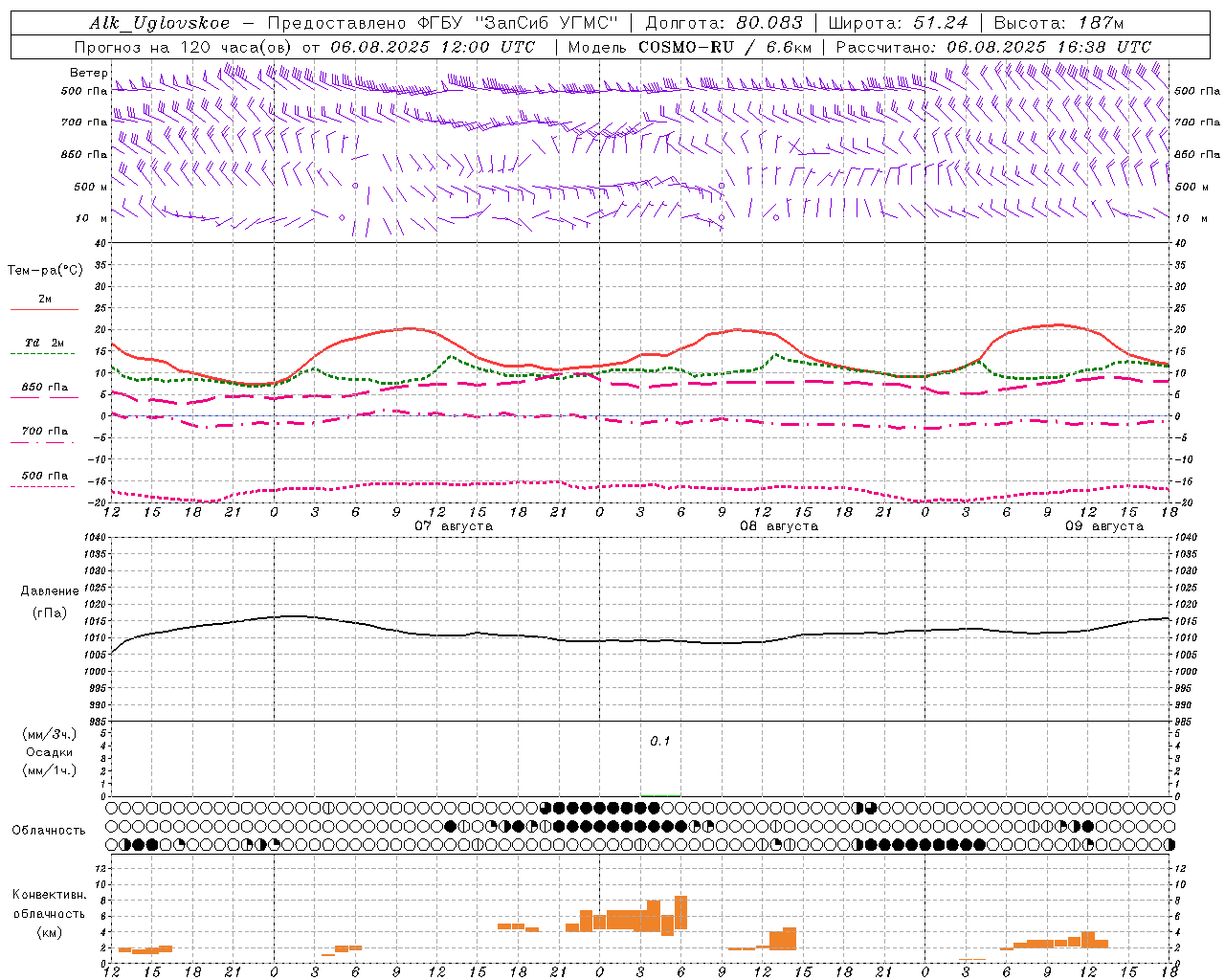
Task: Click the 'Долгота: 80.083' value
Action: [x=724, y=23]
